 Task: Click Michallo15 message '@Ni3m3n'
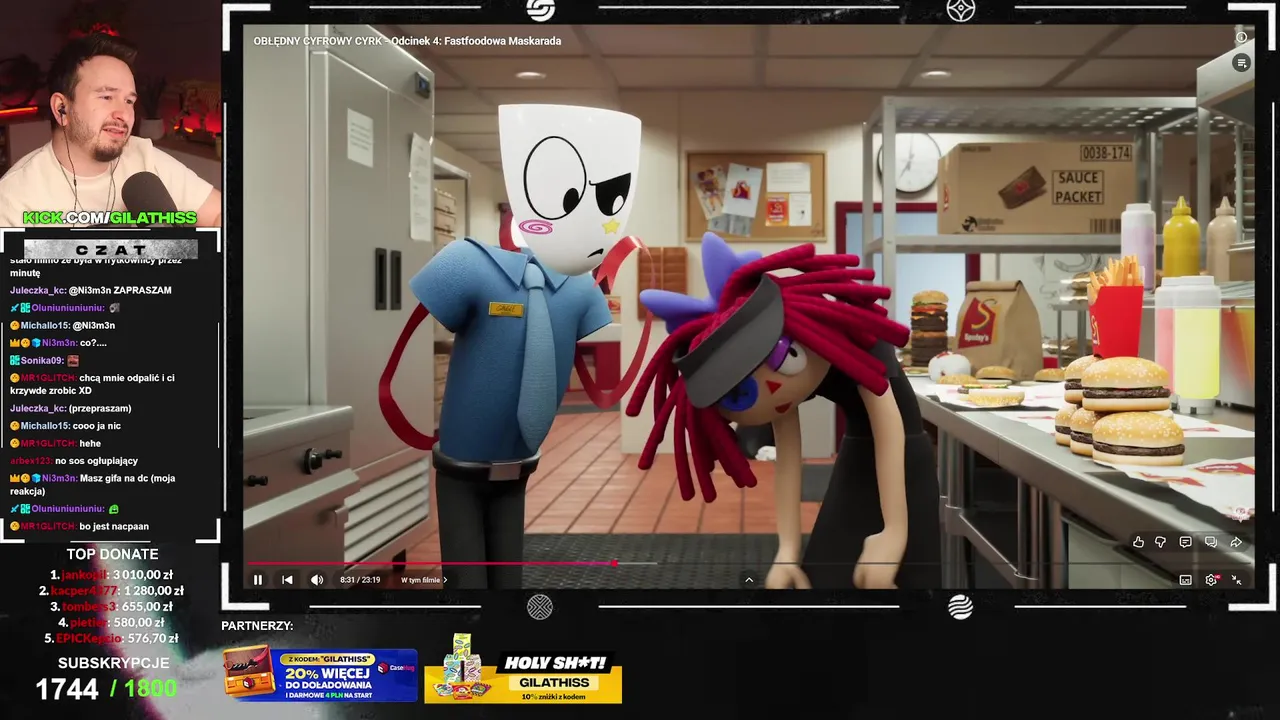click(94, 325)
